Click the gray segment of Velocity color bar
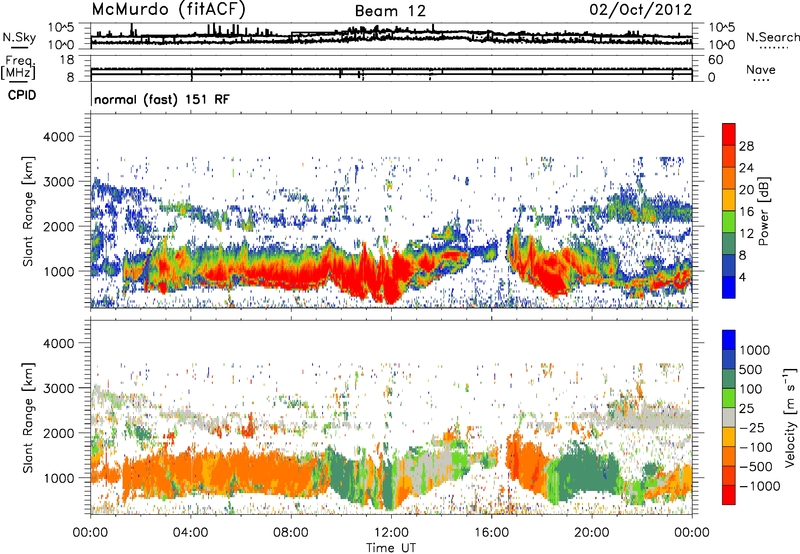800x554 pixels. (729, 417)
